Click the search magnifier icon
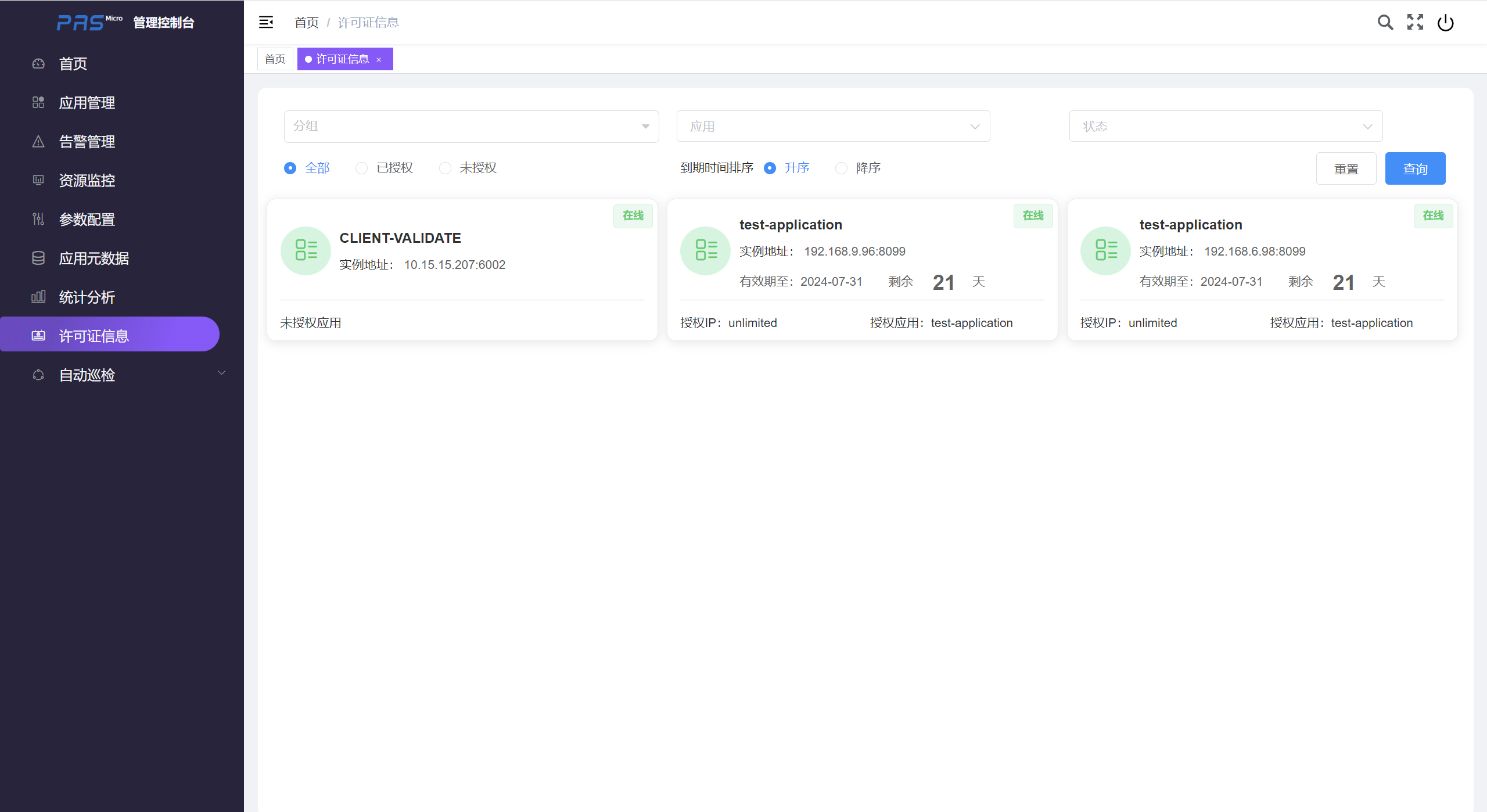The image size is (1487, 812). (1385, 23)
